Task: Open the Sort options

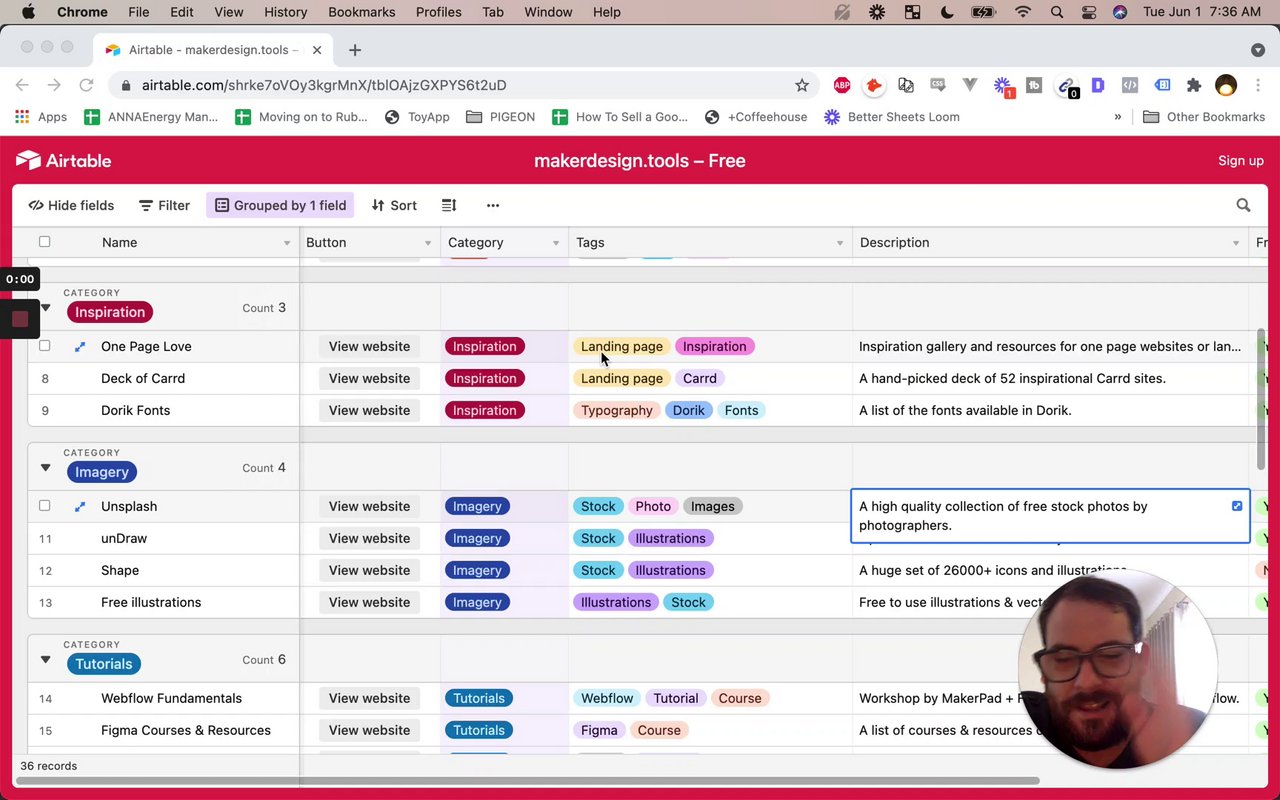Action: [x=394, y=205]
